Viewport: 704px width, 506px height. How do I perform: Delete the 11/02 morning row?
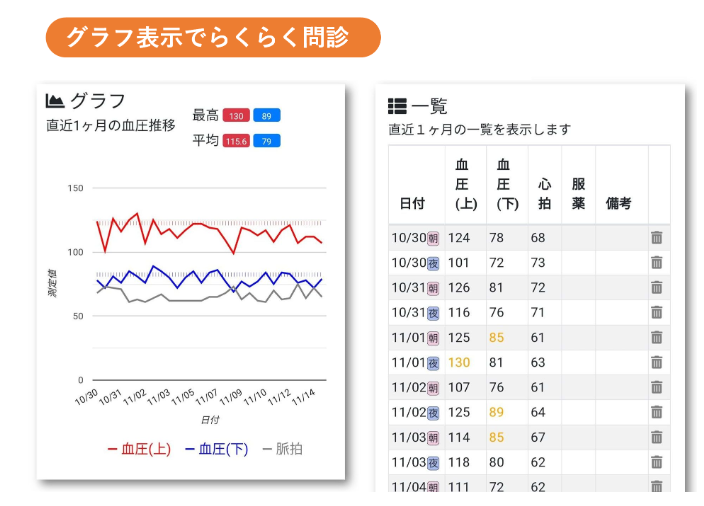pos(656,388)
